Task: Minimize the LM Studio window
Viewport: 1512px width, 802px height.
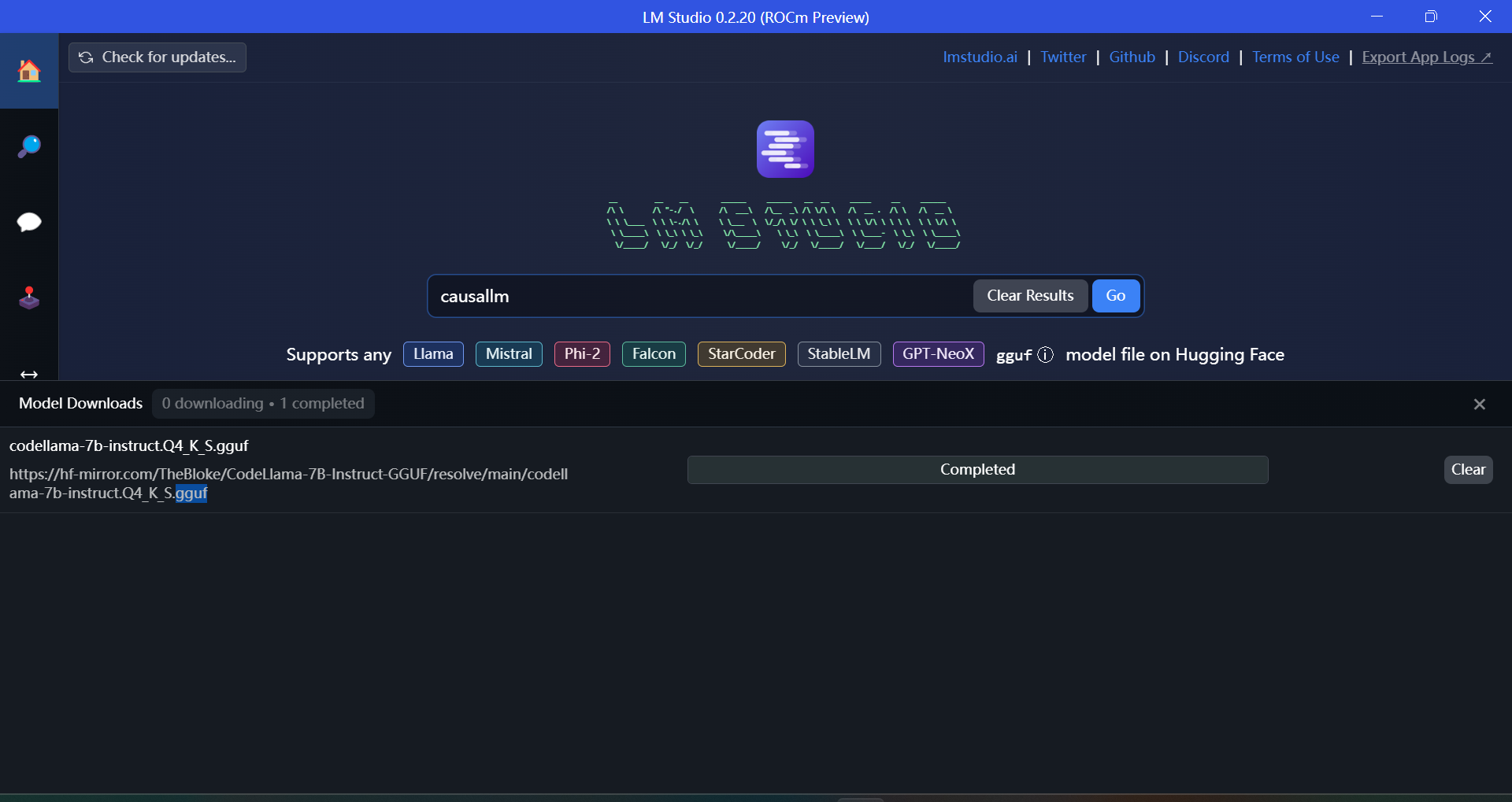Action: [1377, 17]
